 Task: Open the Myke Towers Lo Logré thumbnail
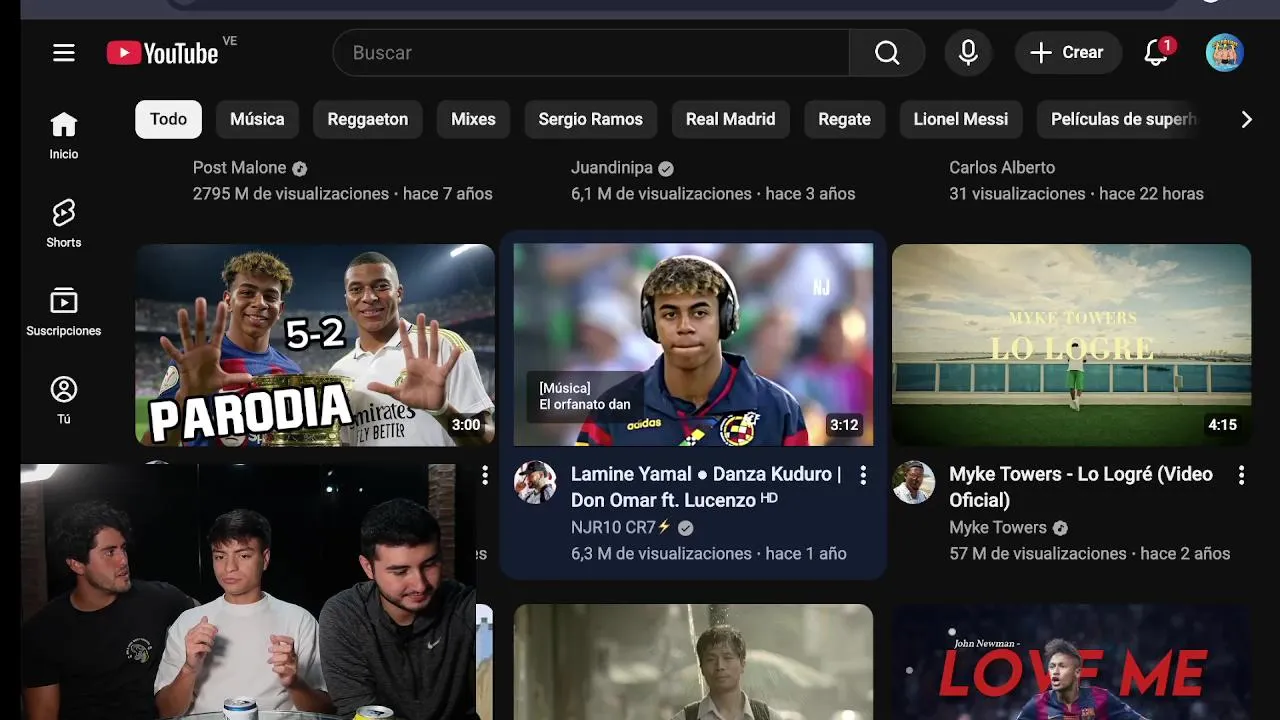[x=1071, y=345]
